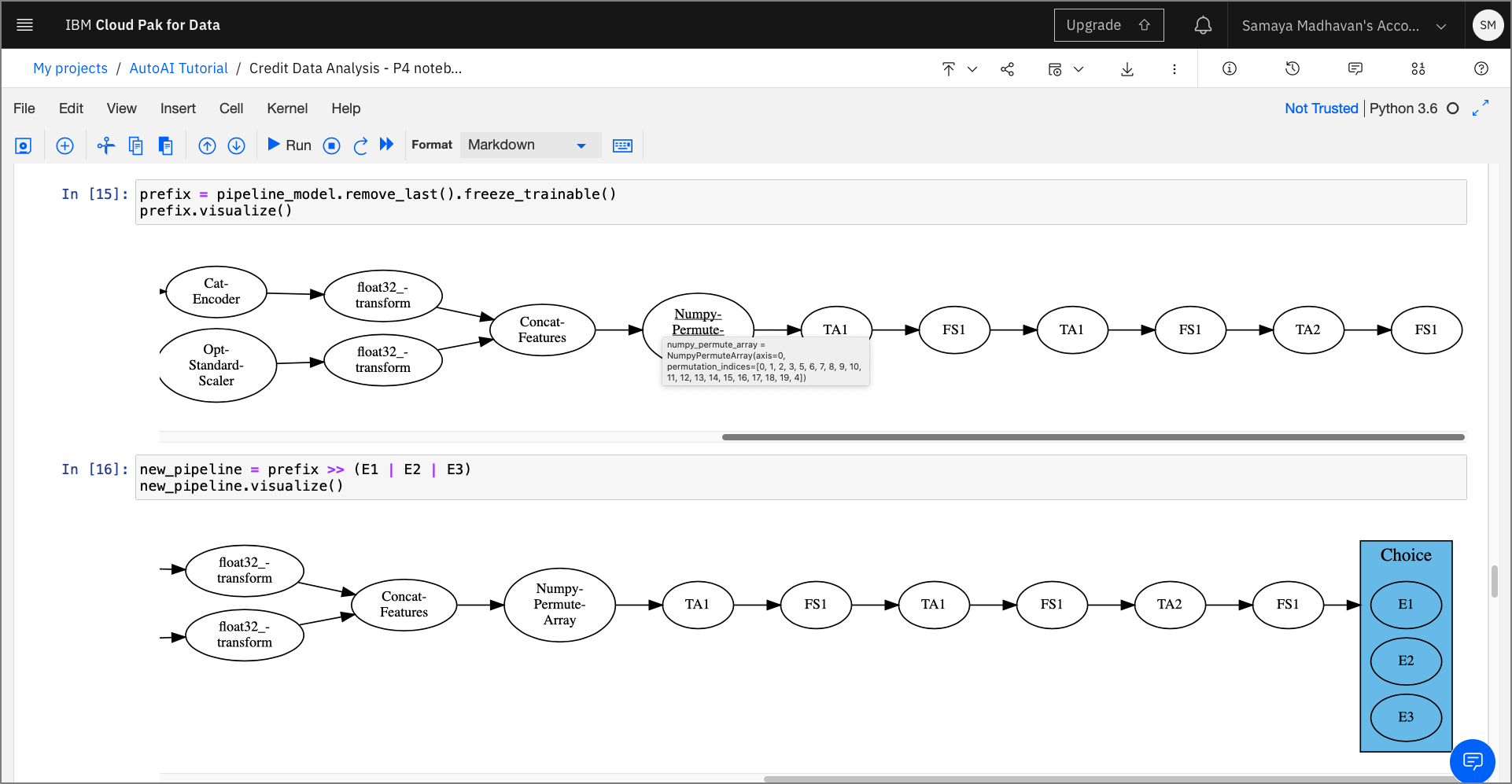Move the cell up

pos(207,145)
